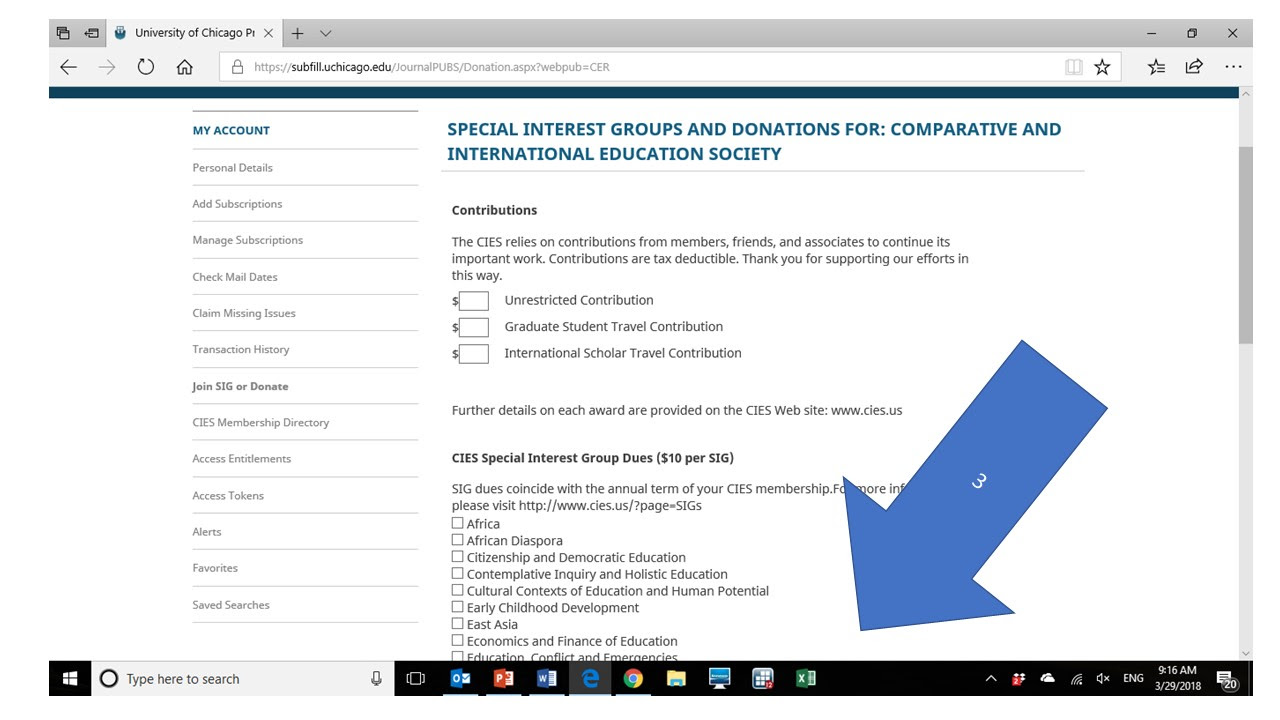Open the tab preview chevron
This screenshot has height=720, width=1280.
[325, 33]
